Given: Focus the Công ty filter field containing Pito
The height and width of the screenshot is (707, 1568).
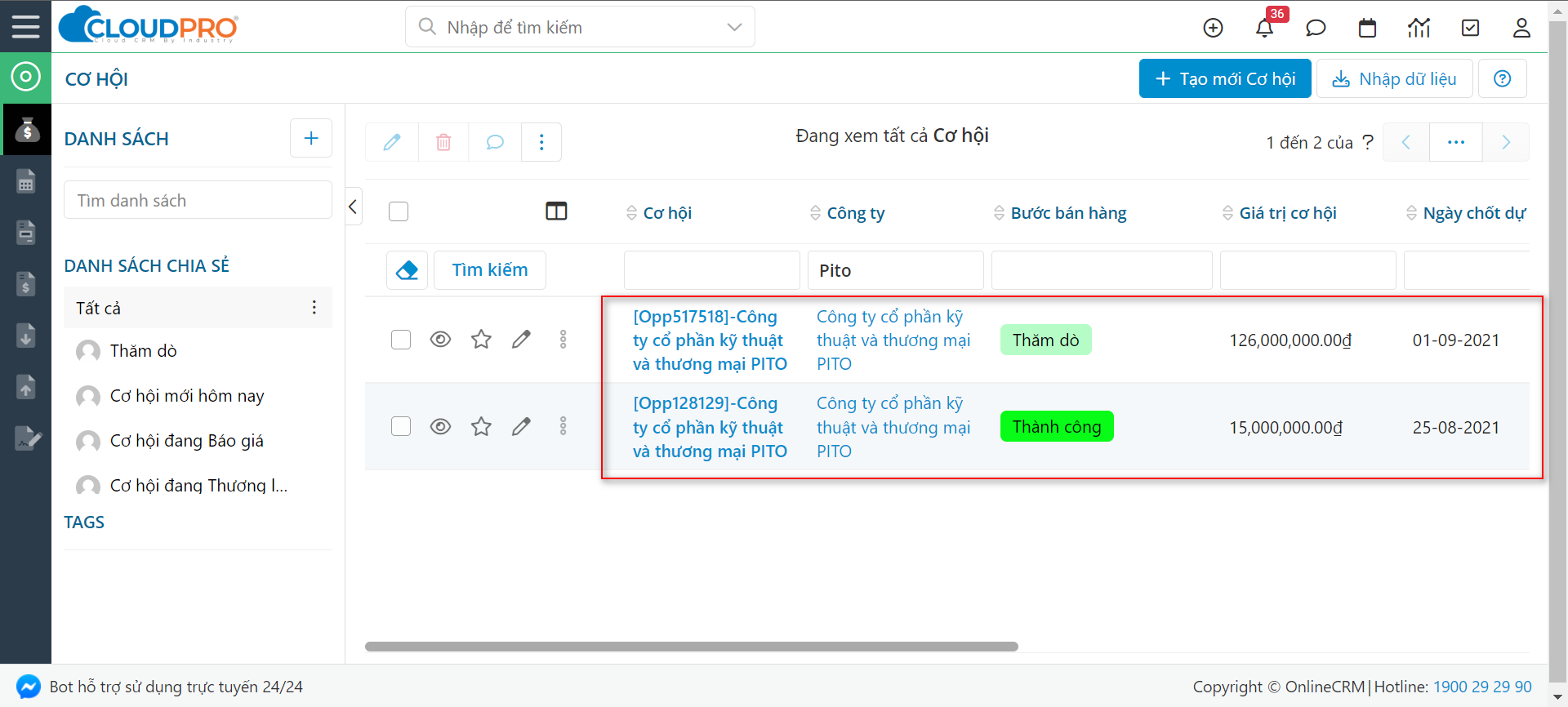Looking at the screenshot, I should 896,270.
